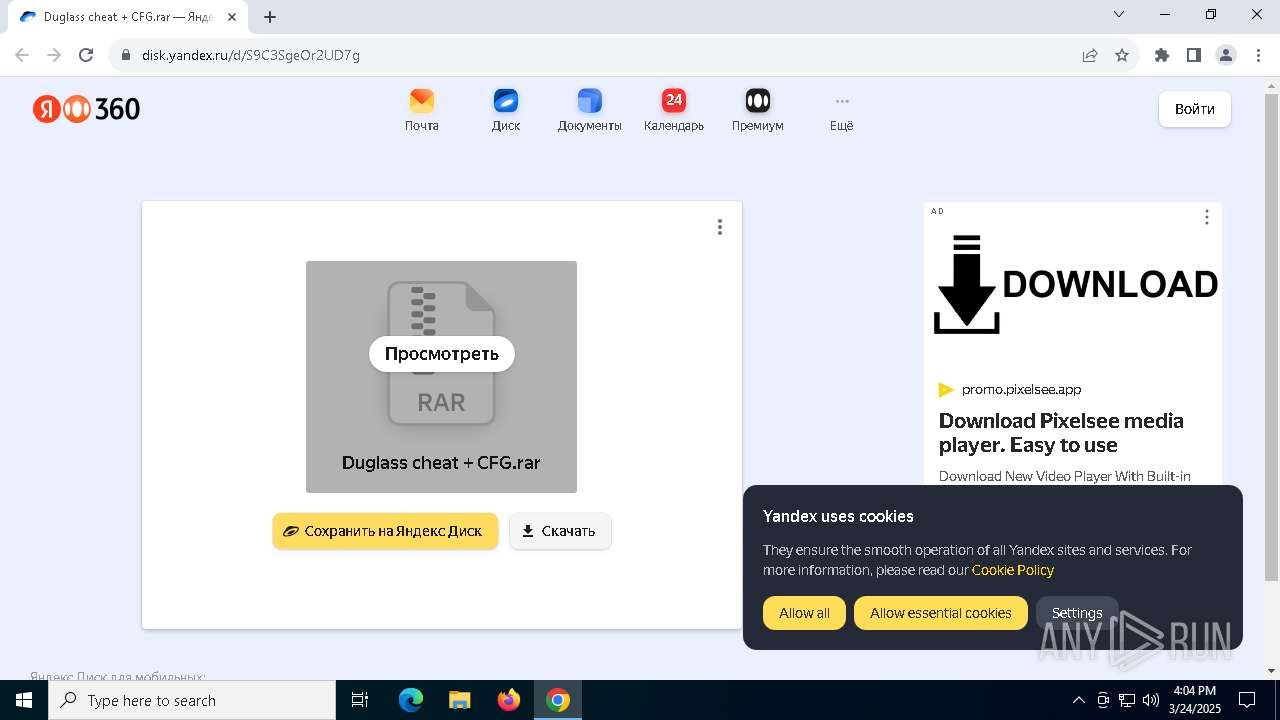Click Просмотреть to preview the archive
The width and height of the screenshot is (1280, 720).
(x=442, y=354)
